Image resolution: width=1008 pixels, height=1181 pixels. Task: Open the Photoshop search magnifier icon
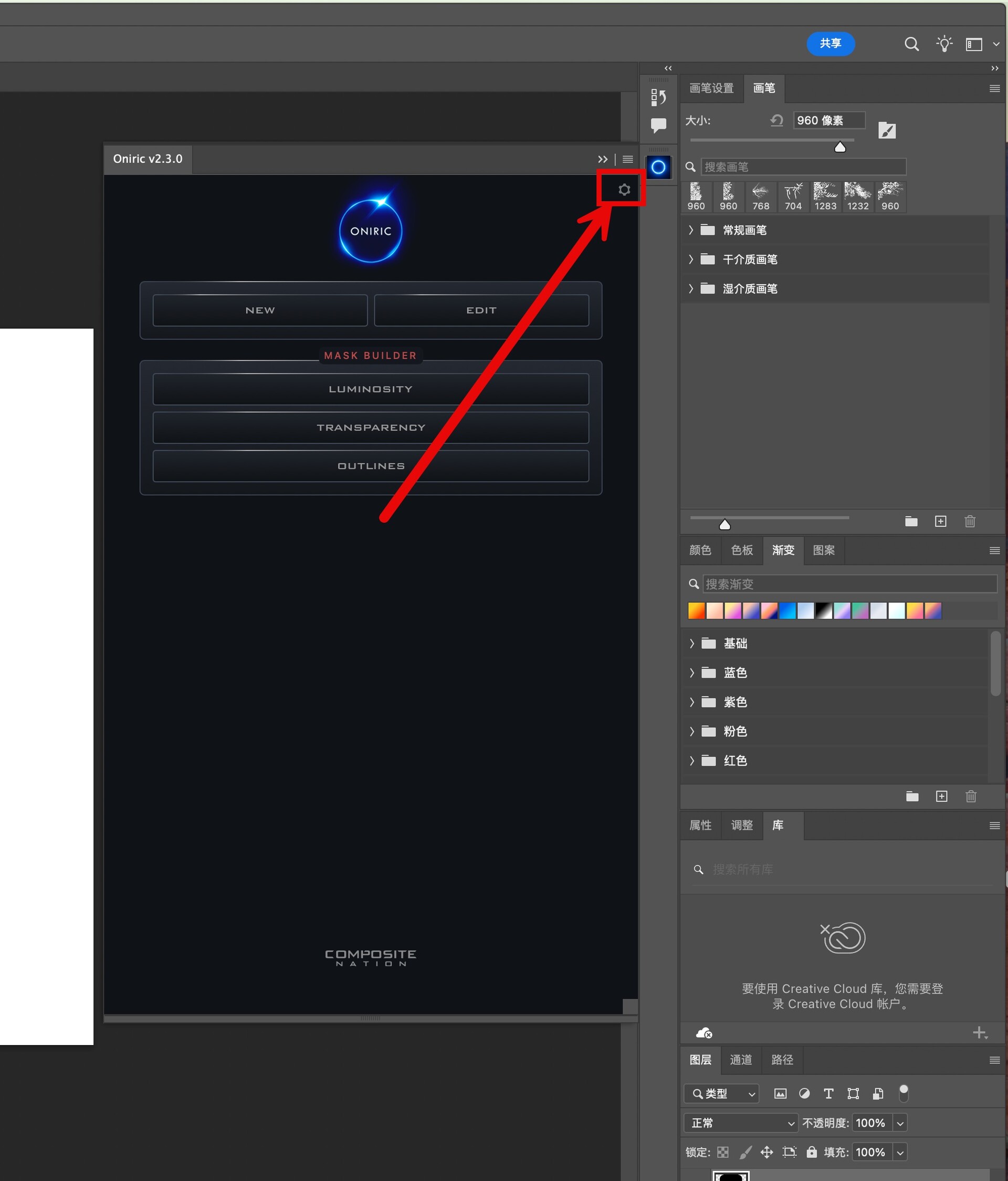click(x=912, y=44)
